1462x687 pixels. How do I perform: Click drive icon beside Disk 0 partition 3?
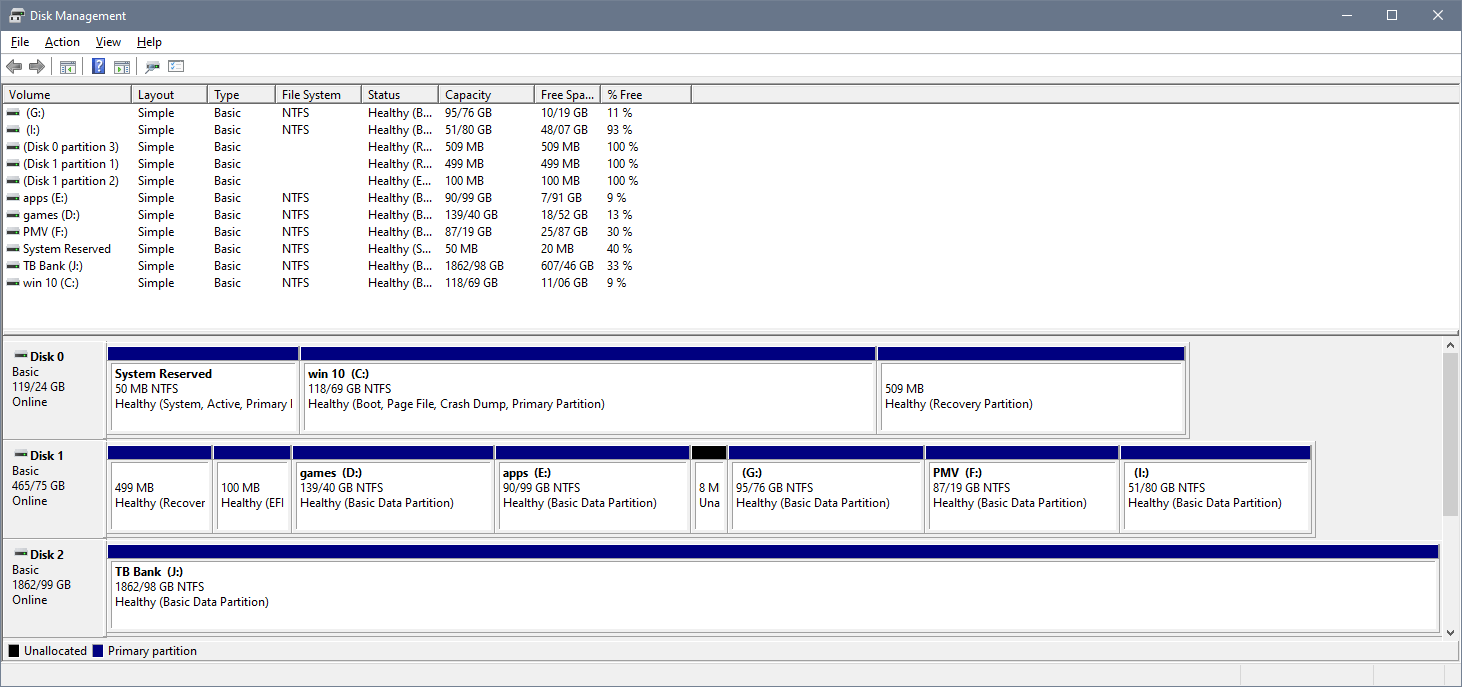13,147
